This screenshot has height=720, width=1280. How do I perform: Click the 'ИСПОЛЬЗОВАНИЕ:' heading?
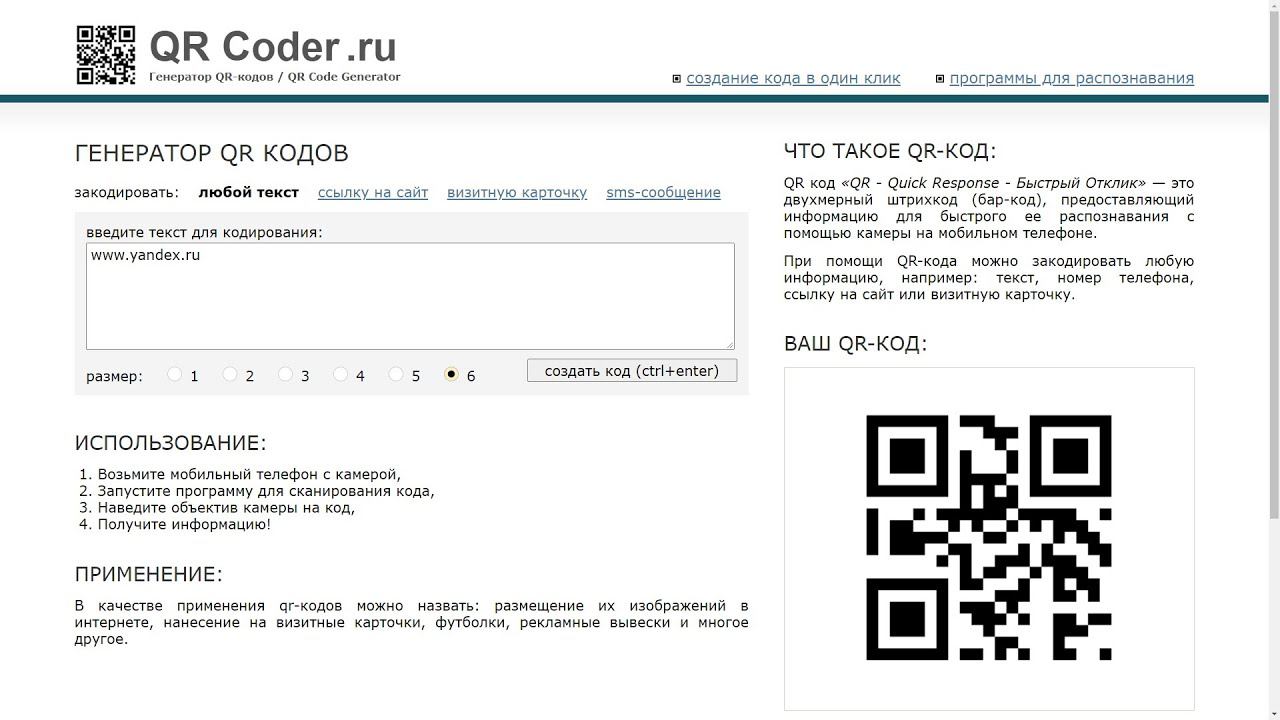click(x=171, y=443)
